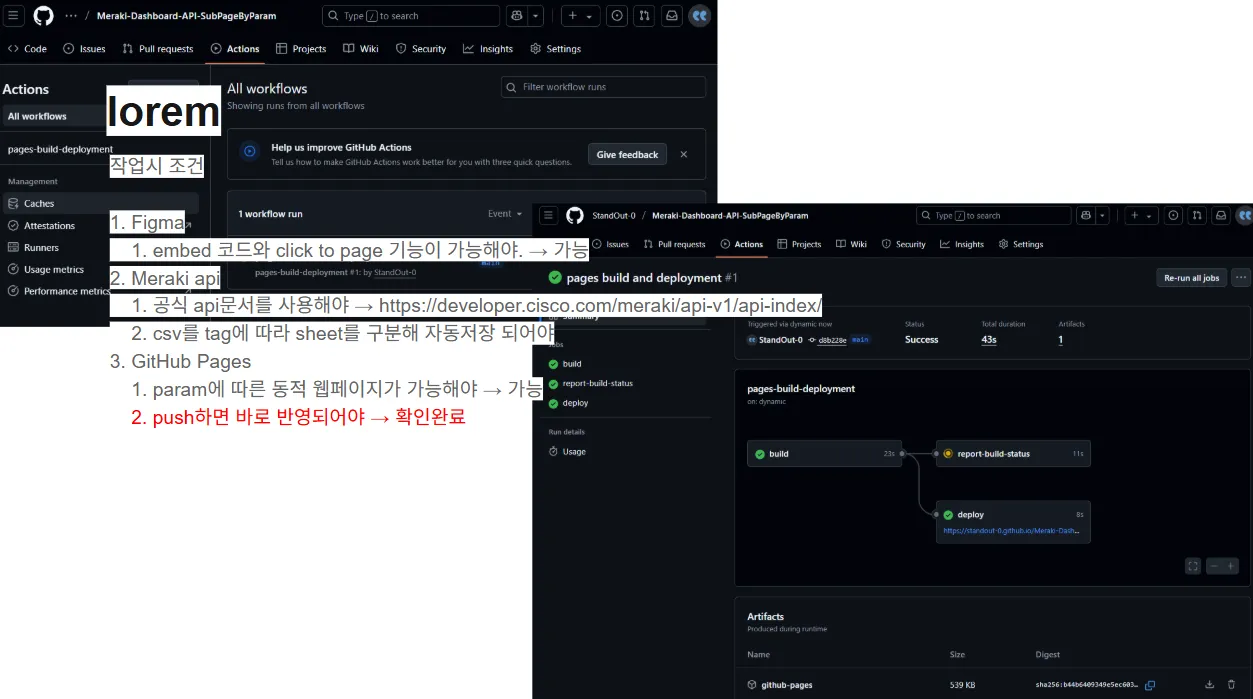Image resolution: width=1253 pixels, height=699 pixels.
Task: Open issues circle icon in right header
Action: pos(1174,215)
